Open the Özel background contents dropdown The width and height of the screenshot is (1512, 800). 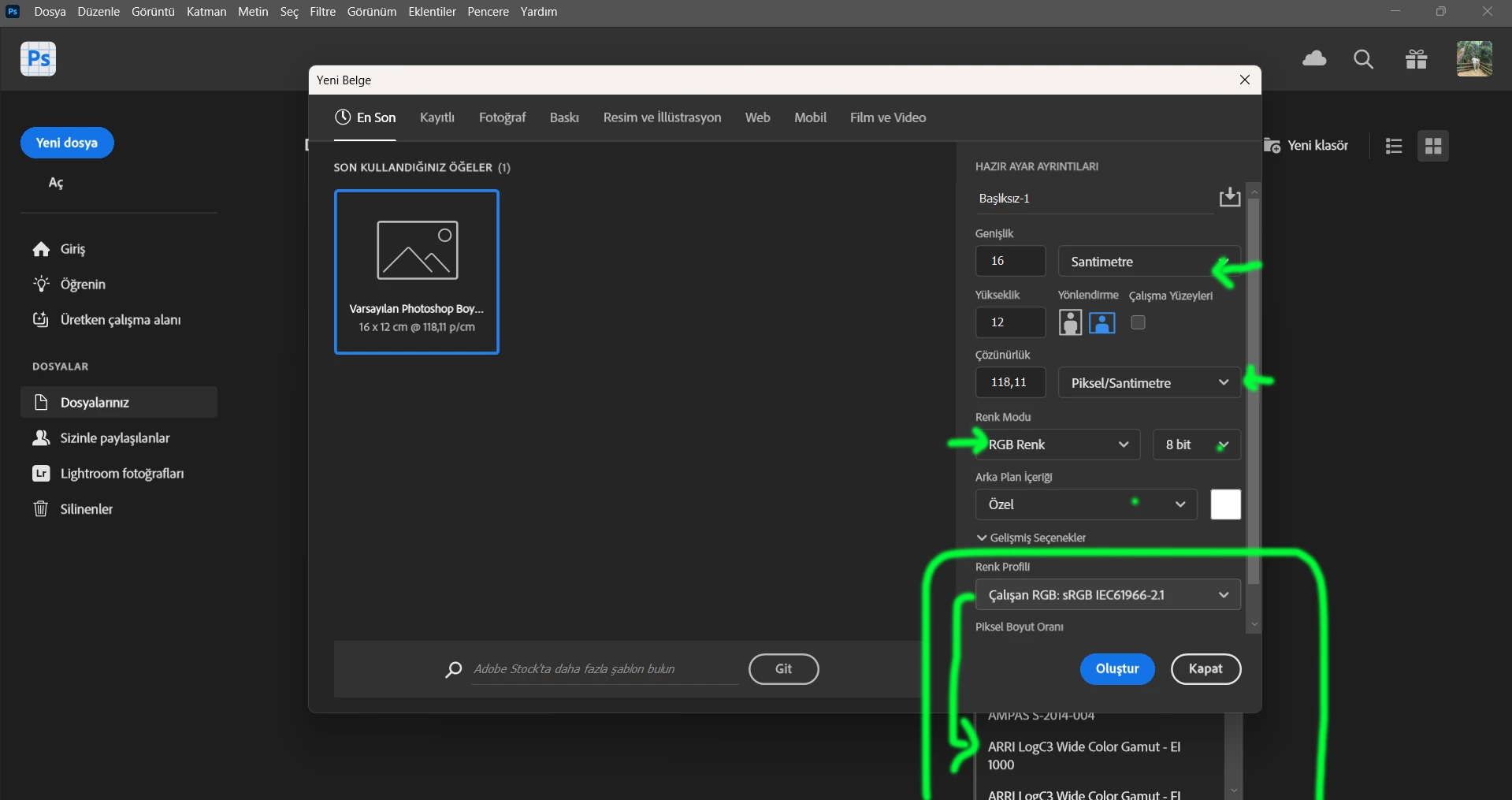[x=1087, y=504]
